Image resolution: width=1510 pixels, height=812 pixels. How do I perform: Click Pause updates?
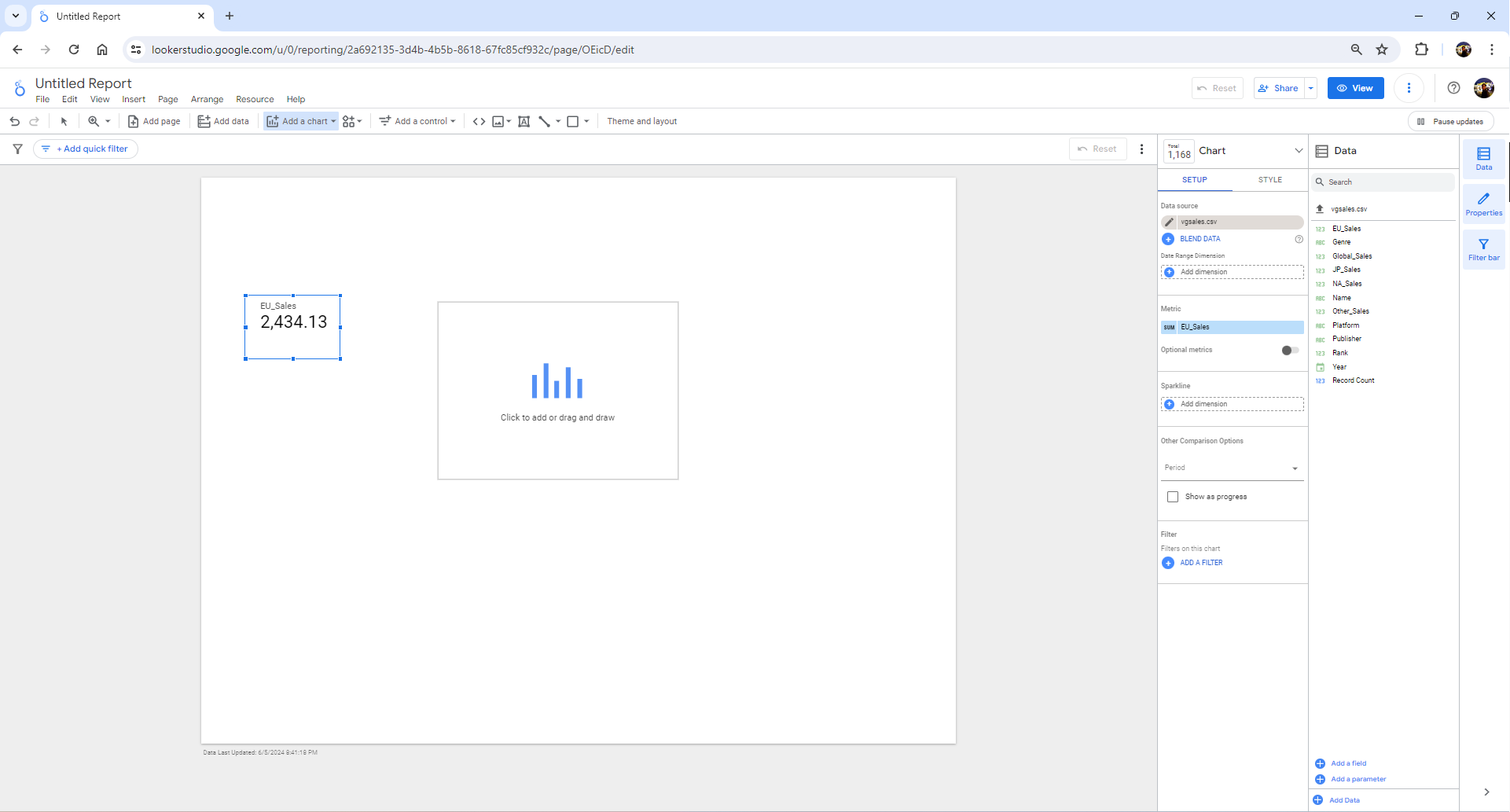[1450, 121]
